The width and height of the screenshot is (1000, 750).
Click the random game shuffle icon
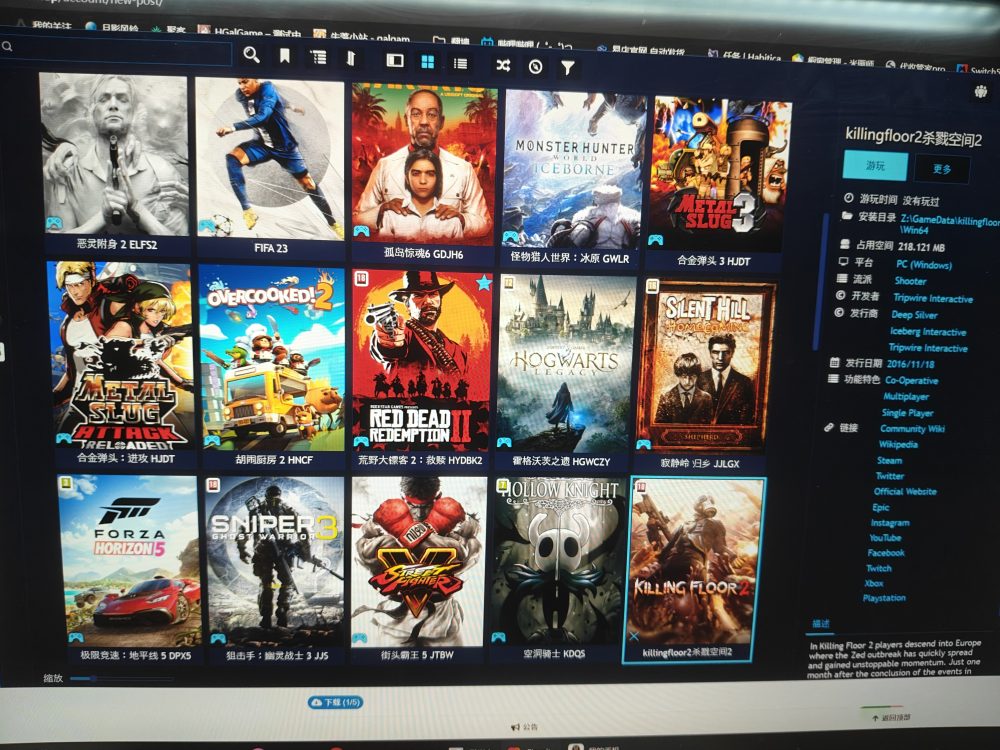[x=503, y=65]
